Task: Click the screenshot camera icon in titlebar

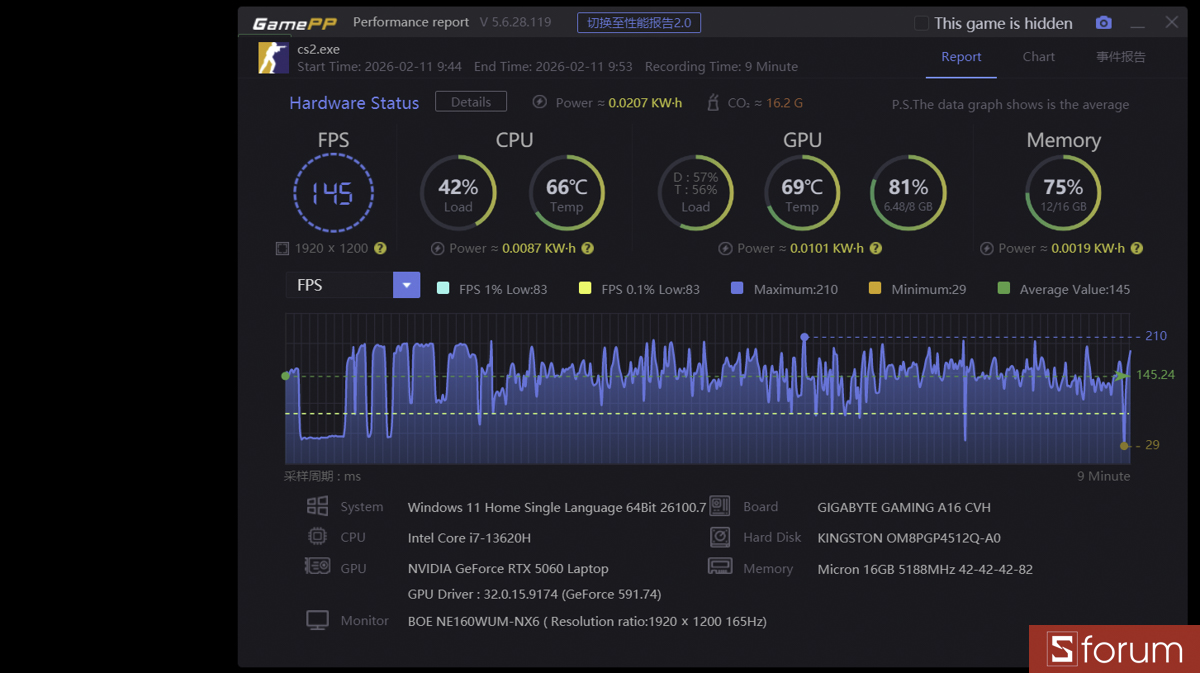Action: tap(1103, 22)
